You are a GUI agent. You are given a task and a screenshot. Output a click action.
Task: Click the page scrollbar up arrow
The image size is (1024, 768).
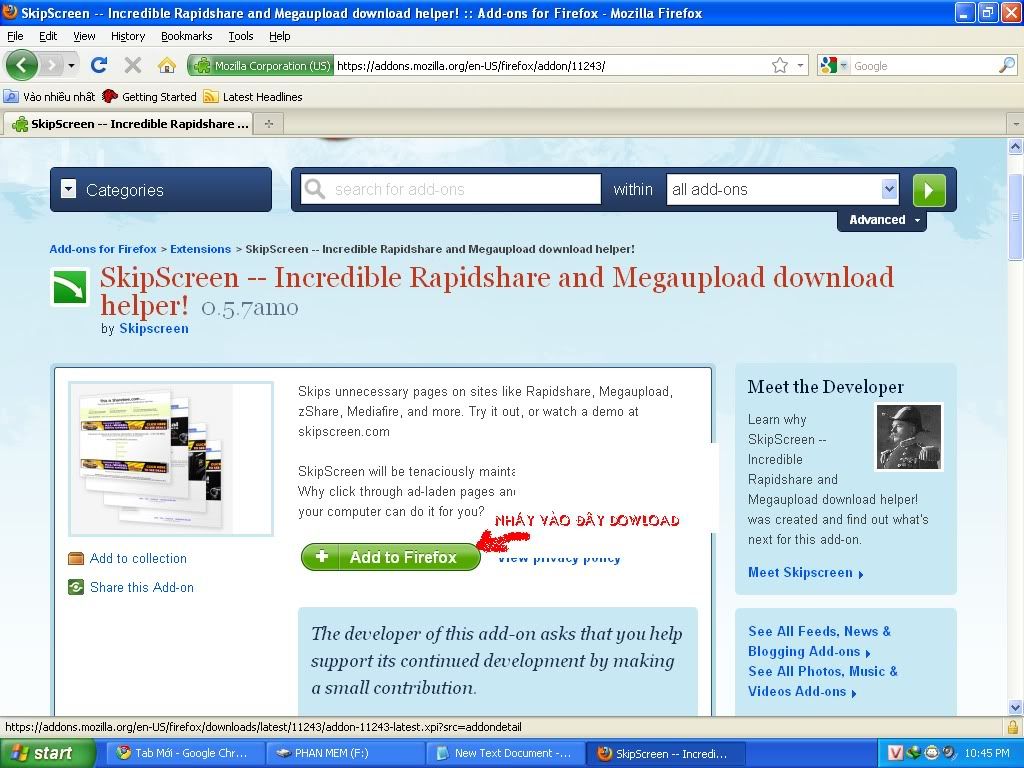tap(1015, 146)
